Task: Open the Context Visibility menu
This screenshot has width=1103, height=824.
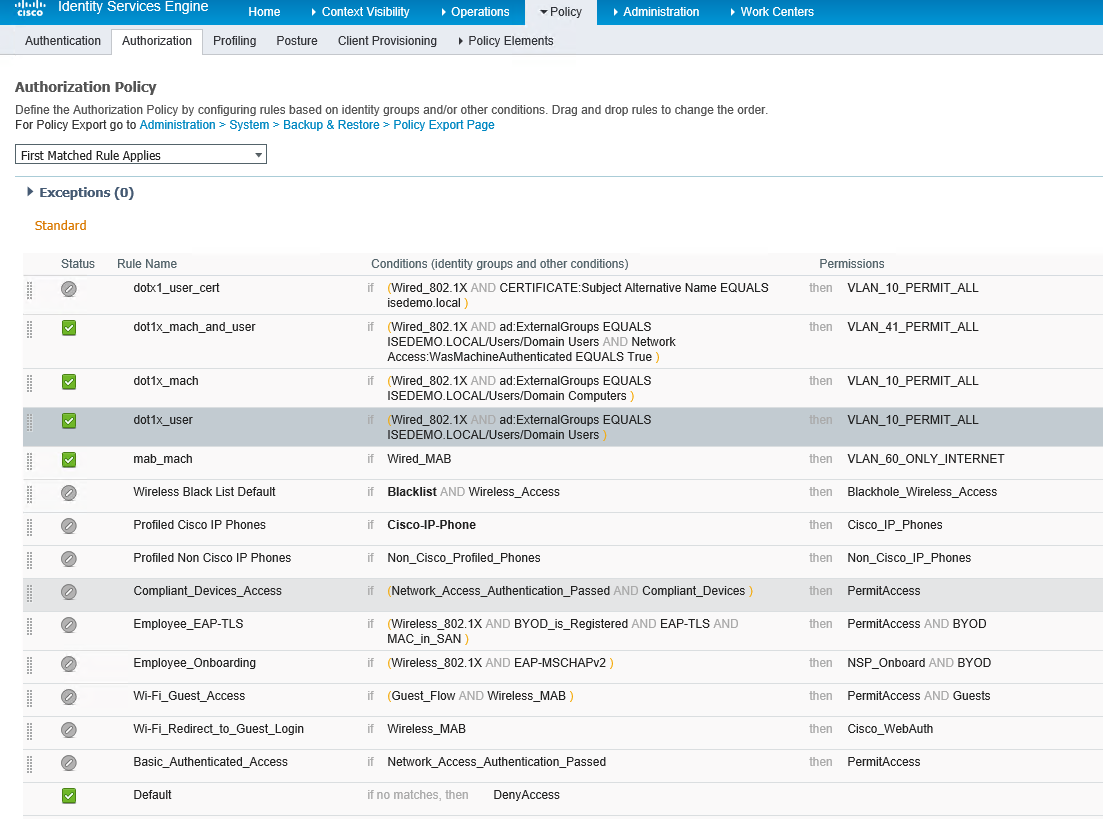Action: [x=360, y=12]
